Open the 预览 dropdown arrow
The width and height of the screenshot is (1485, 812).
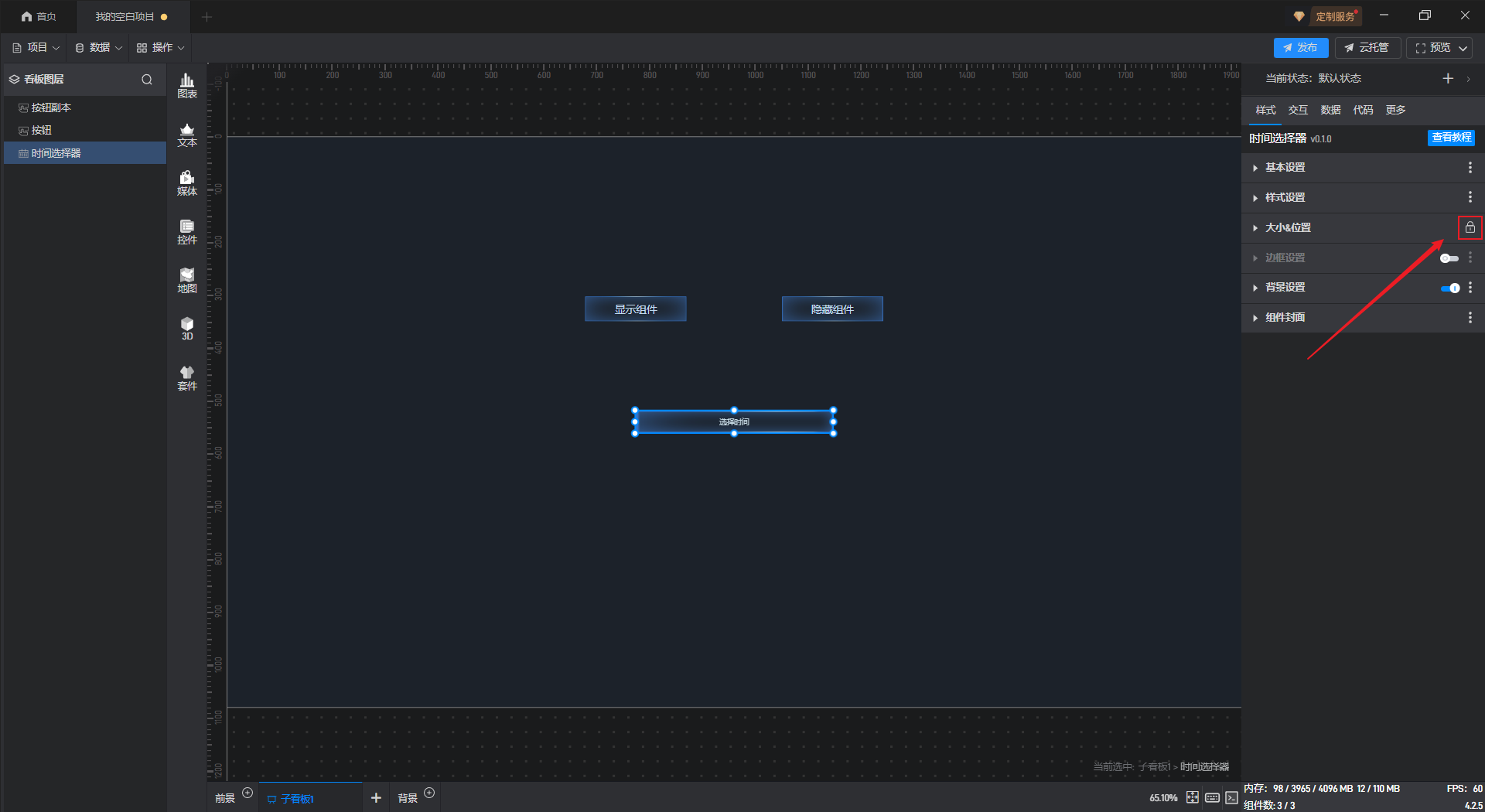click(1463, 48)
